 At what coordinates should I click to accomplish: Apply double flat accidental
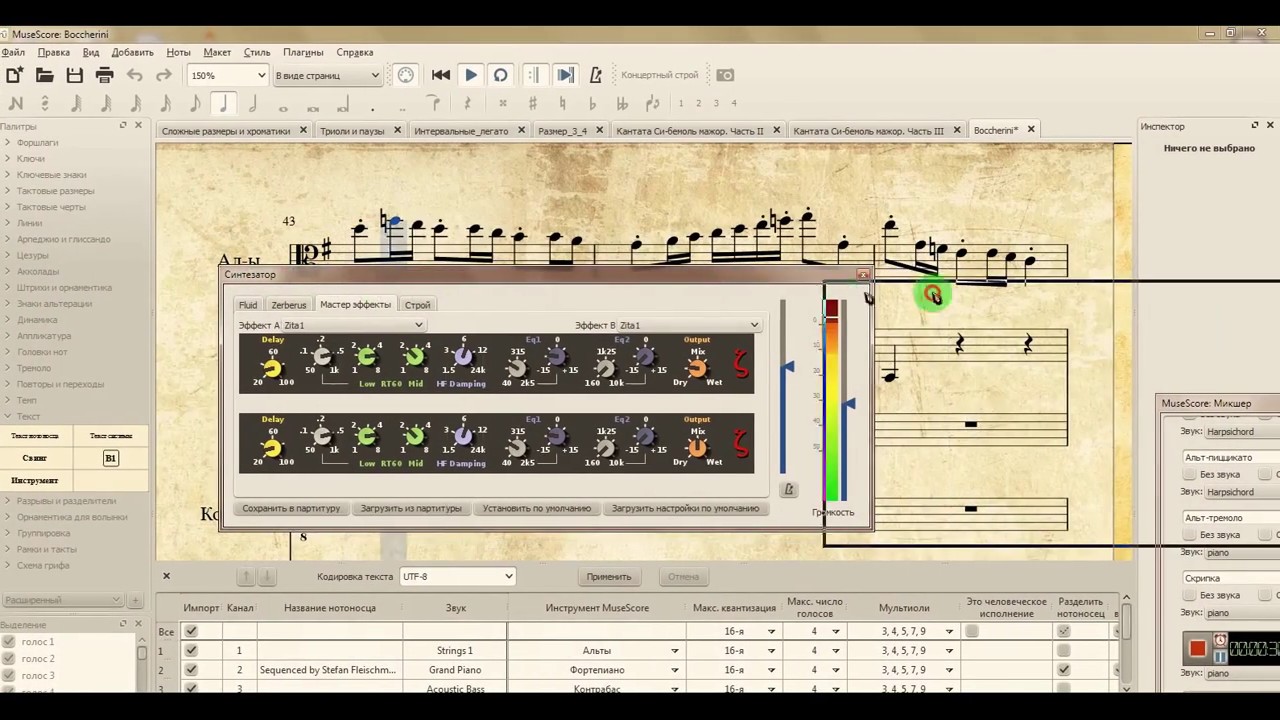point(622,103)
